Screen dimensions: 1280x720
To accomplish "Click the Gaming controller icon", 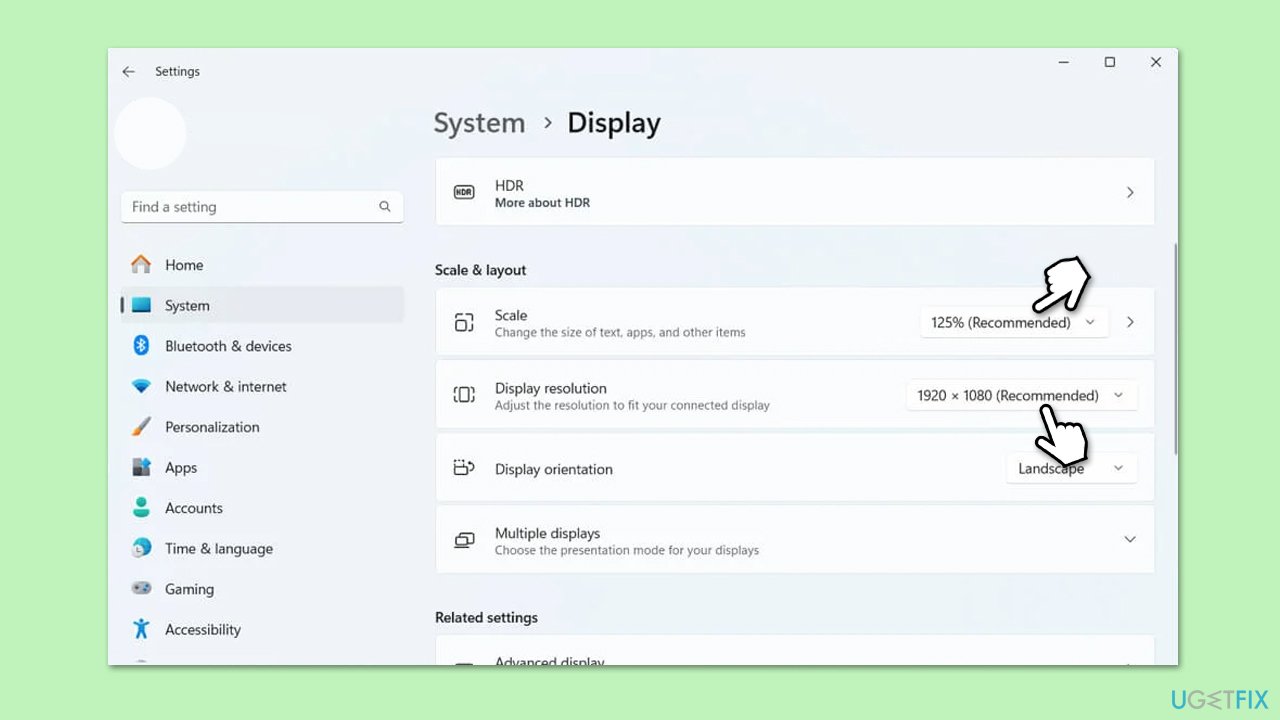I will pos(141,589).
